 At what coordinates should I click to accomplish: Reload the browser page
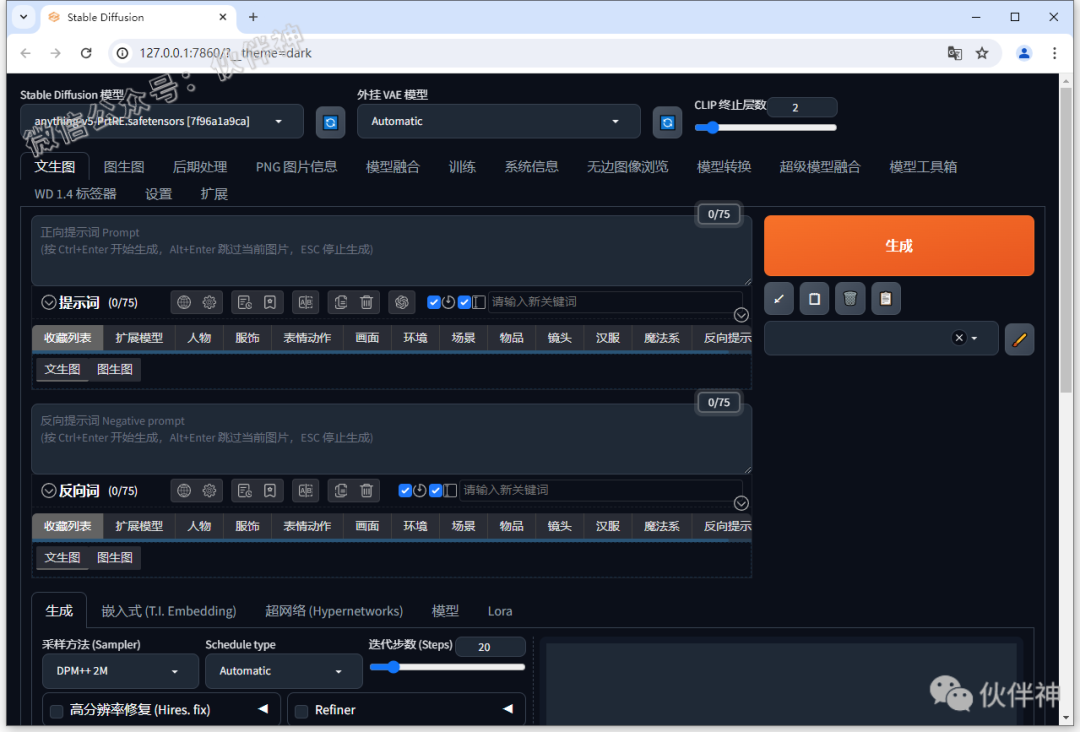(x=86, y=53)
